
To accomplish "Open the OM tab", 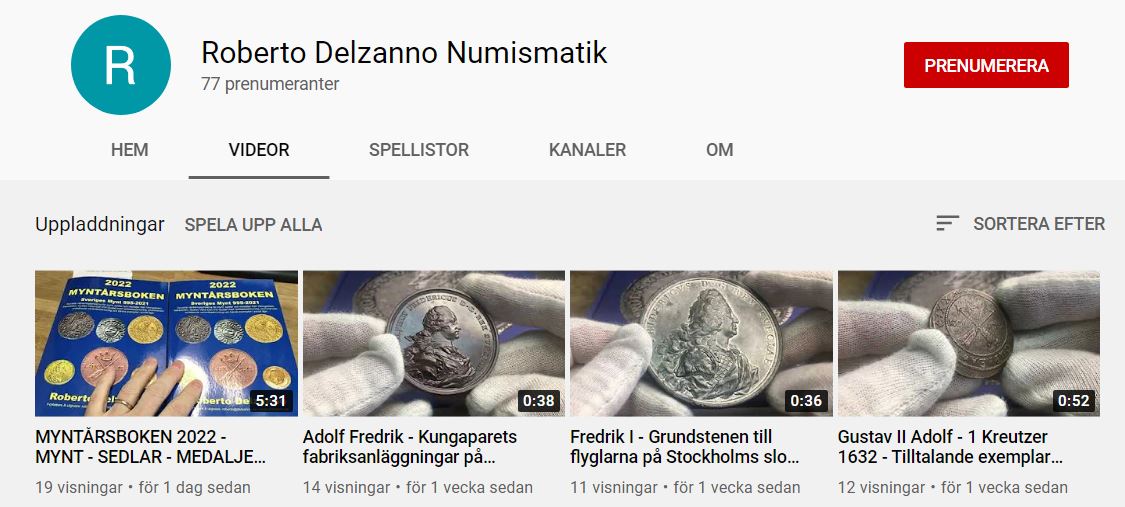I will pos(720,150).
